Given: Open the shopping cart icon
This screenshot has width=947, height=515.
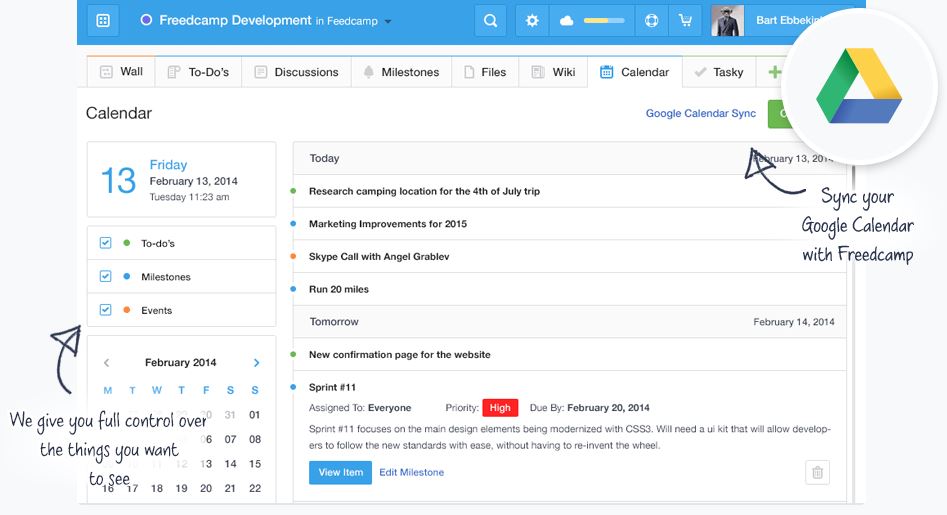Looking at the screenshot, I should tap(685, 21).
